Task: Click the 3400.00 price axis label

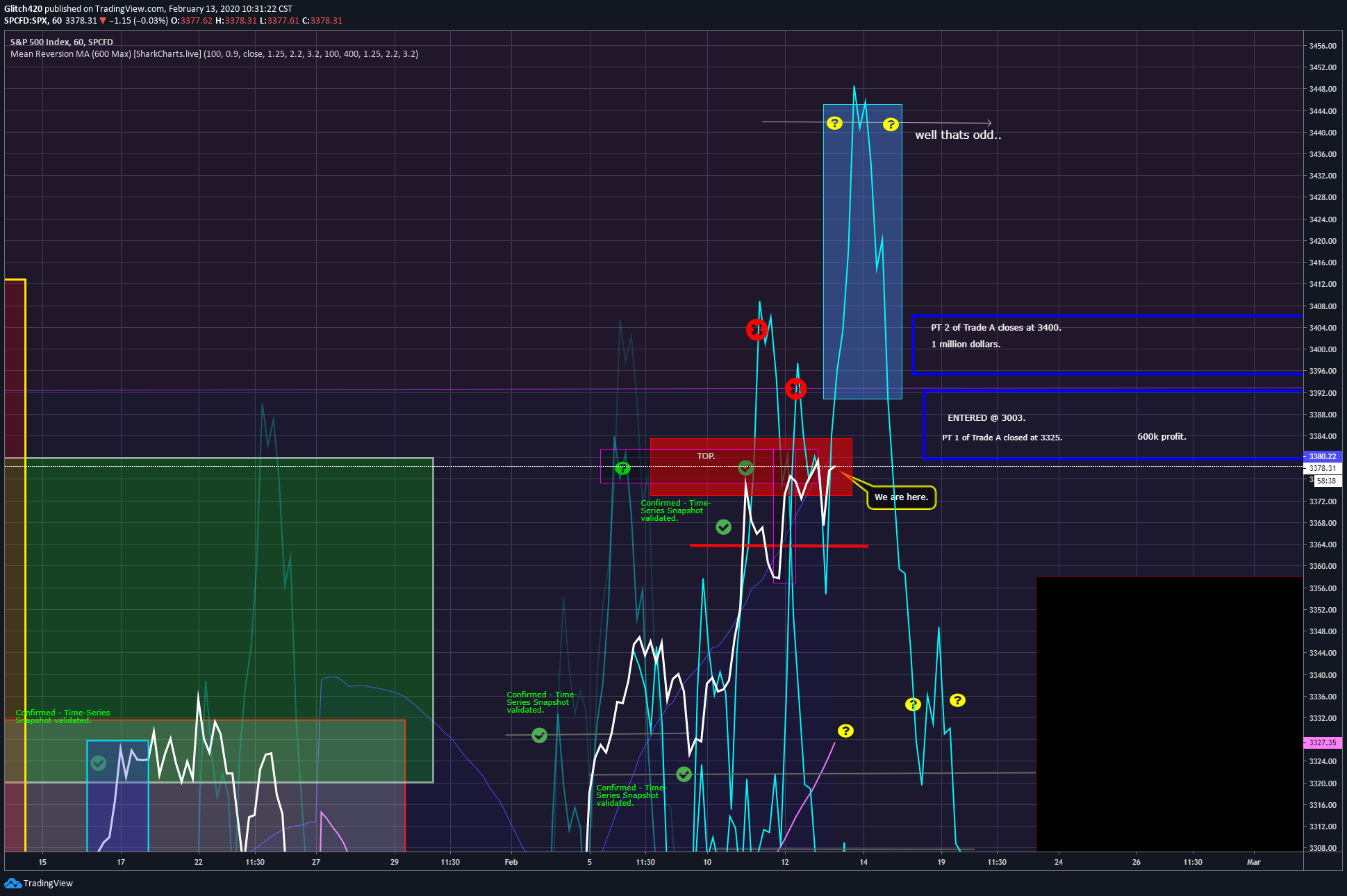Action: [1323, 349]
